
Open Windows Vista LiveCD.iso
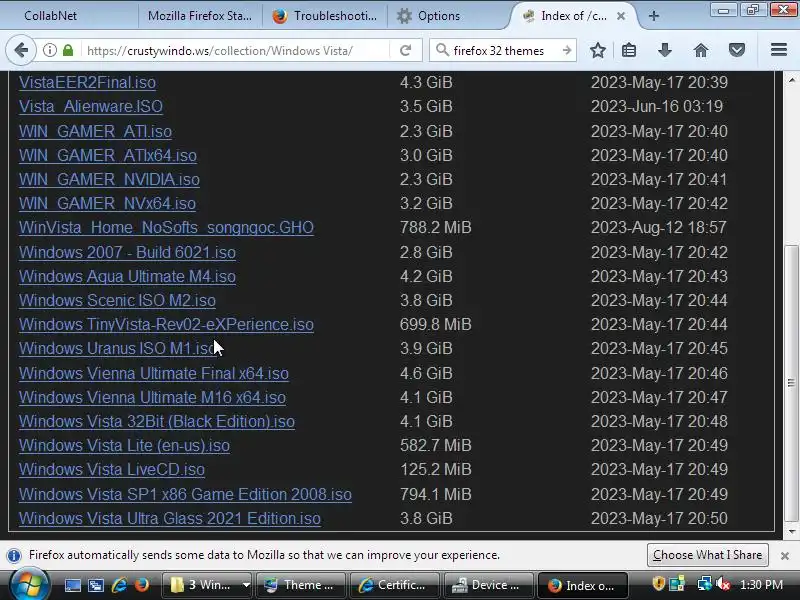click(x=112, y=469)
